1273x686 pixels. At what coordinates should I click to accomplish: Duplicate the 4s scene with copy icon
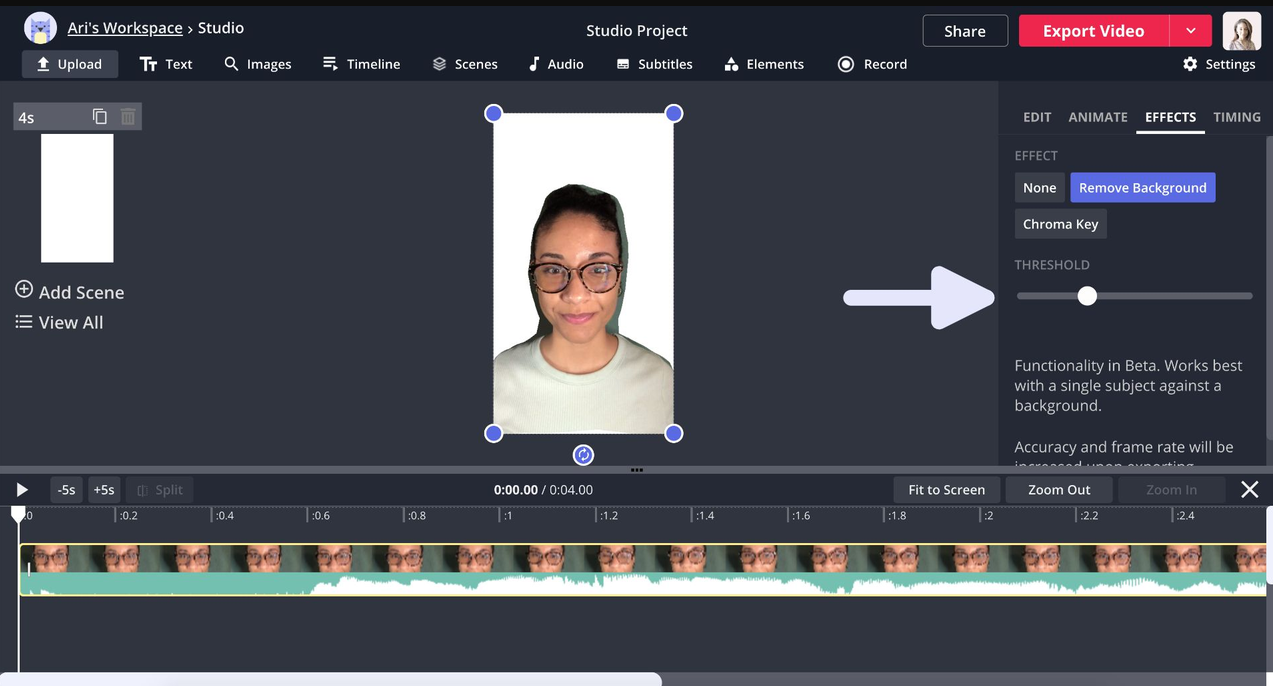pos(100,116)
